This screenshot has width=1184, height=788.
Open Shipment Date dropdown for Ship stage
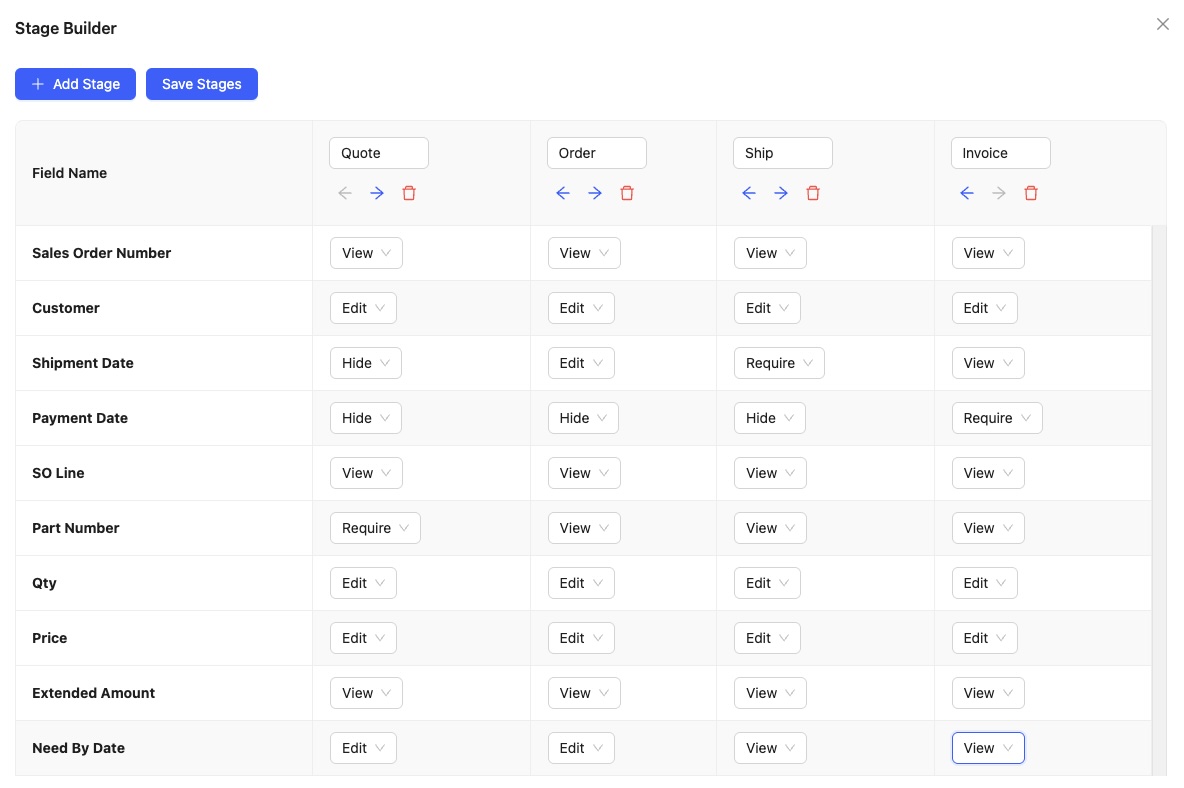(779, 363)
